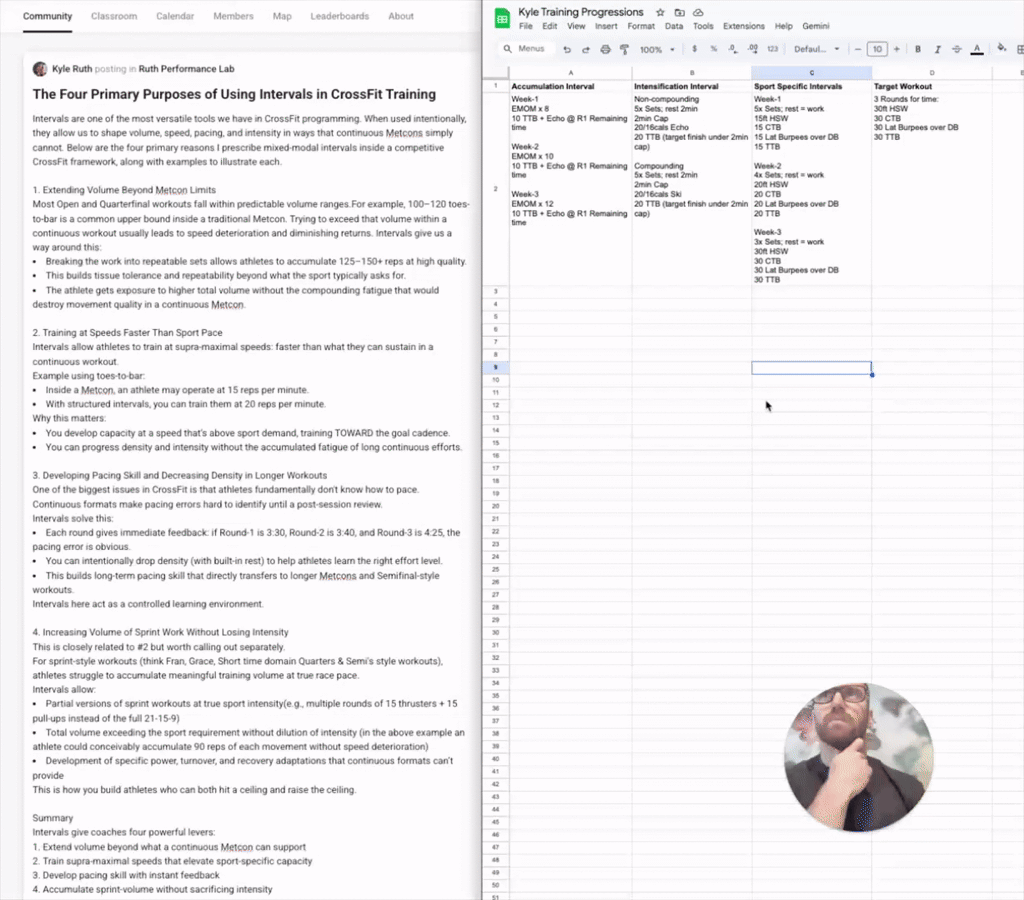This screenshot has width=1024, height=900.
Task: Select the Target Workout header cell
Action: [932, 86]
